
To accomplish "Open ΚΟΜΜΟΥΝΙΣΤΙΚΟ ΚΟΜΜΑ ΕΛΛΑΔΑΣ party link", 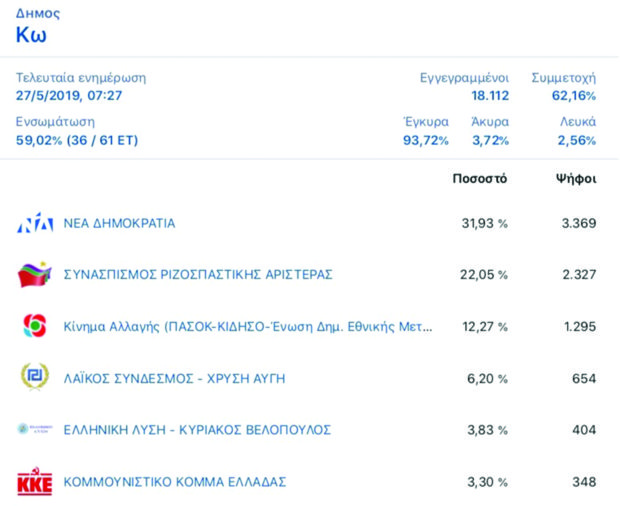I will click(x=174, y=482).
